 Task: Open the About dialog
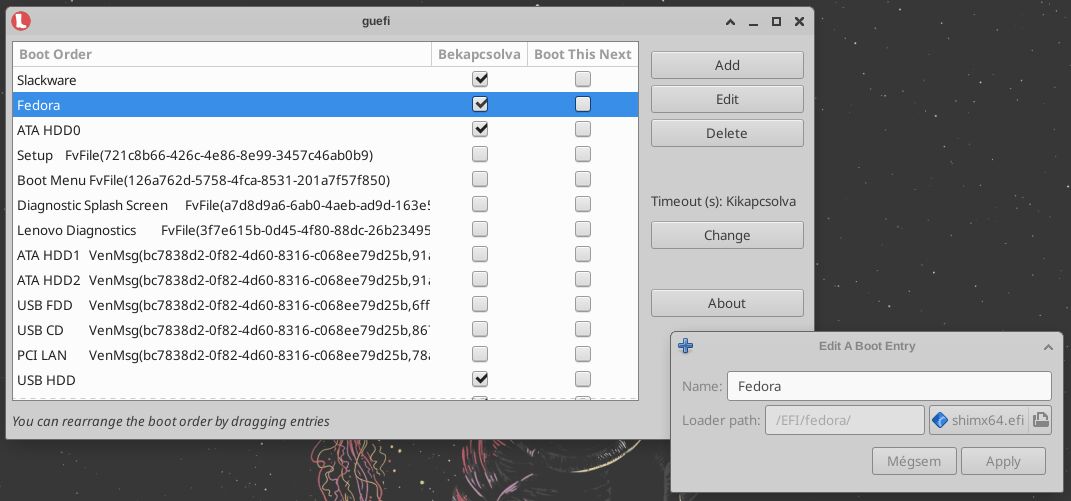(727, 303)
